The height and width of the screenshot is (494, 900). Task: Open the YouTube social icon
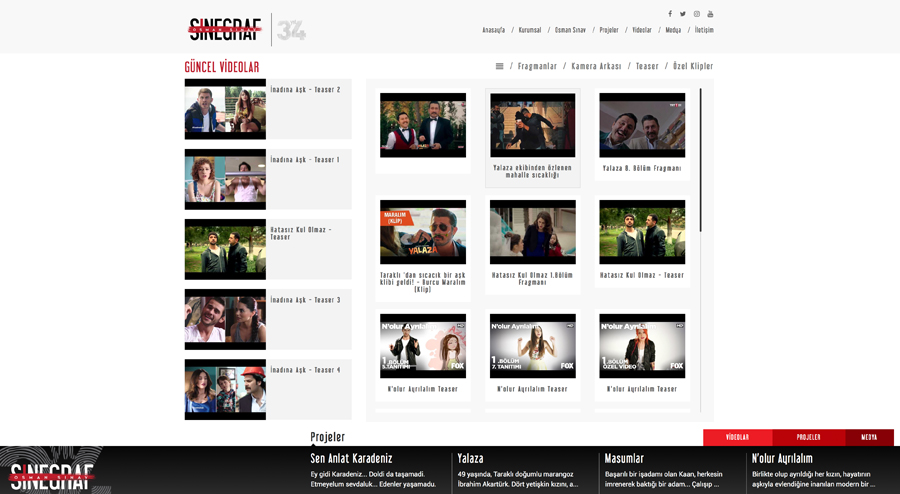pyautogui.click(x=710, y=14)
